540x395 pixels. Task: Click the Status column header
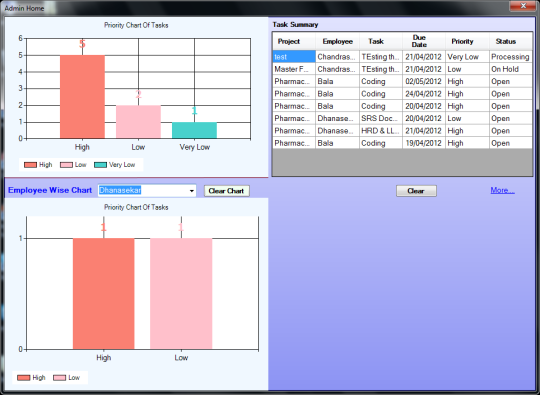click(511, 41)
